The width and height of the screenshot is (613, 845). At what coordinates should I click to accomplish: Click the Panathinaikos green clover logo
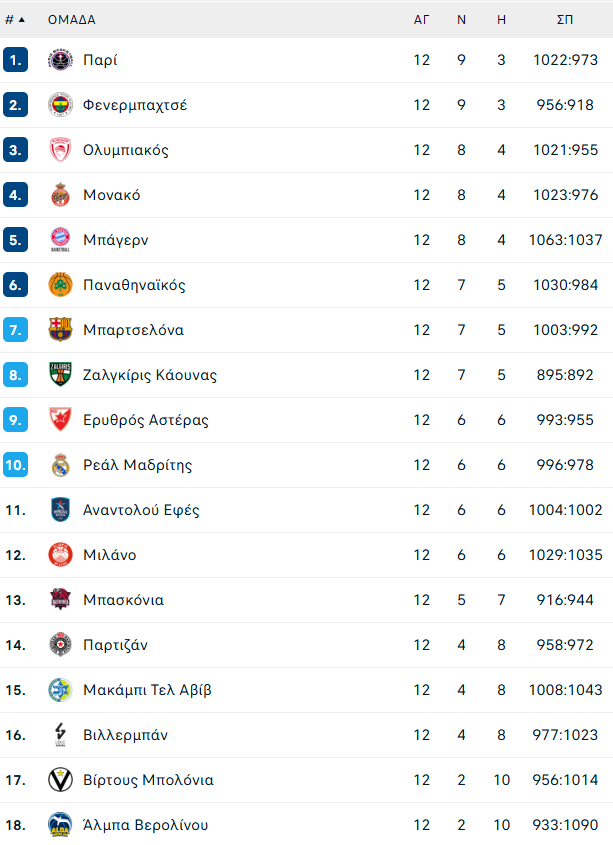pos(60,285)
